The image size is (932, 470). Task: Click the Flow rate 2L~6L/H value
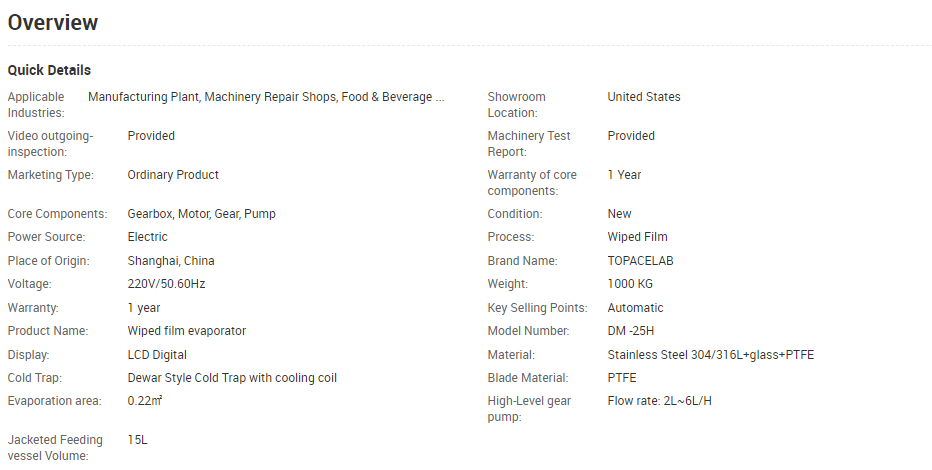pos(659,401)
